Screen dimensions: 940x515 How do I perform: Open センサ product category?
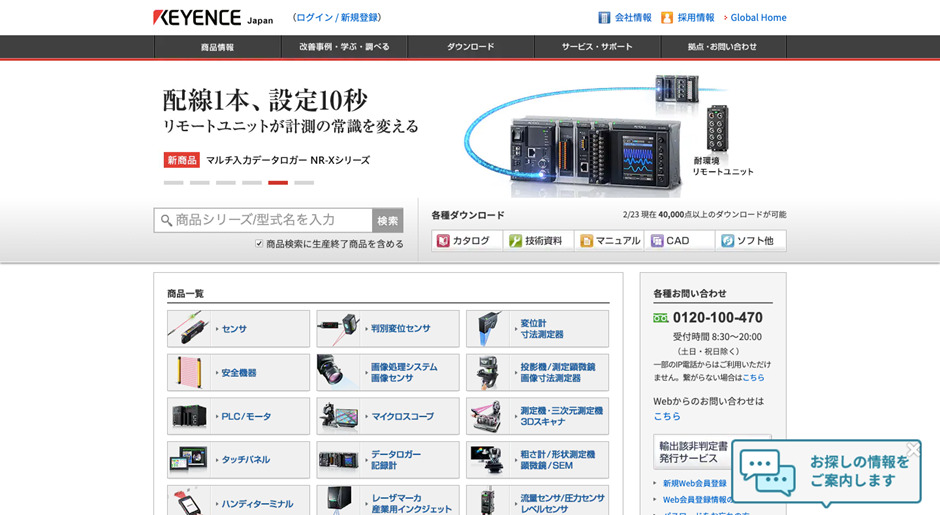point(239,329)
